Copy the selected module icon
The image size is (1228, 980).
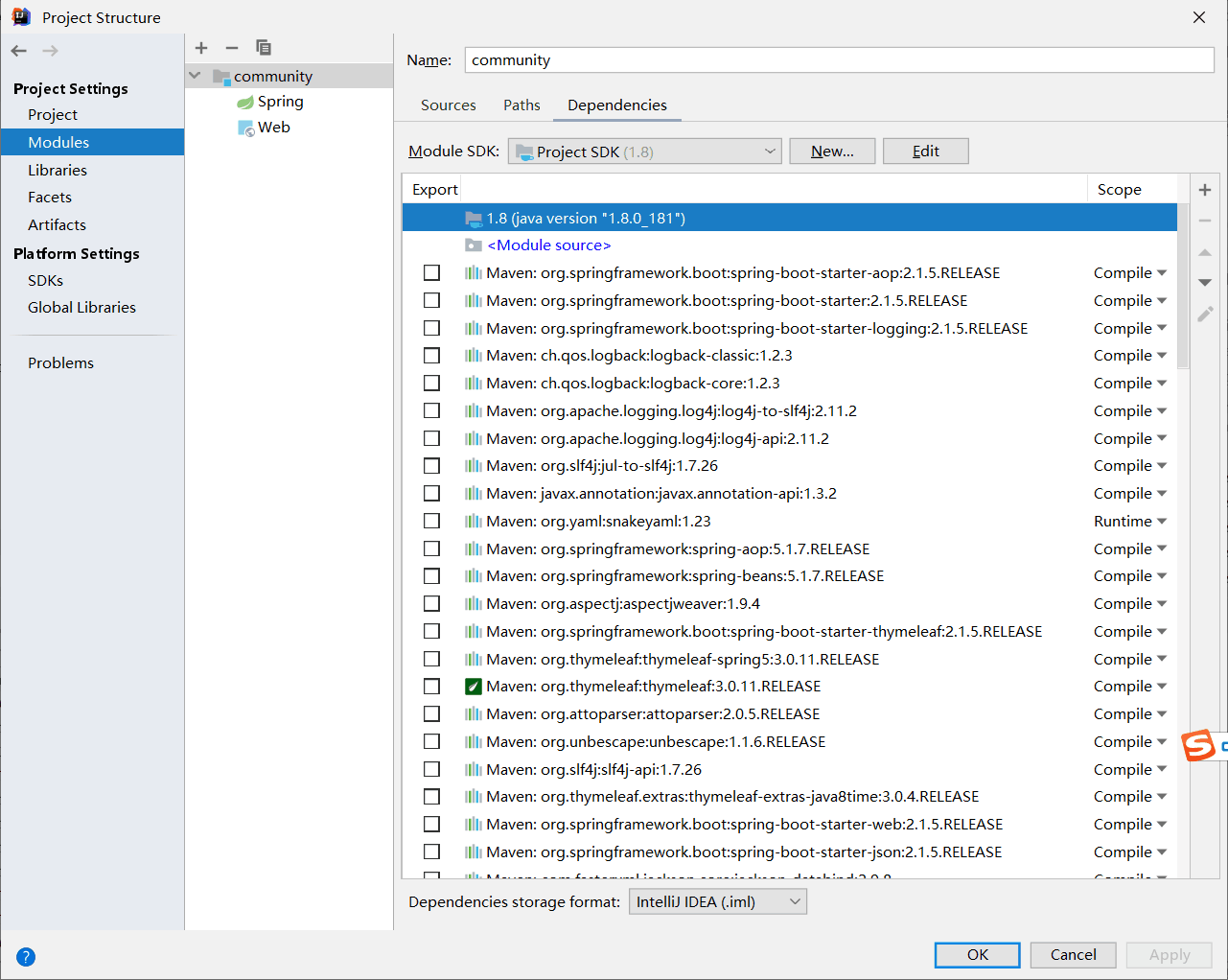(x=264, y=48)
